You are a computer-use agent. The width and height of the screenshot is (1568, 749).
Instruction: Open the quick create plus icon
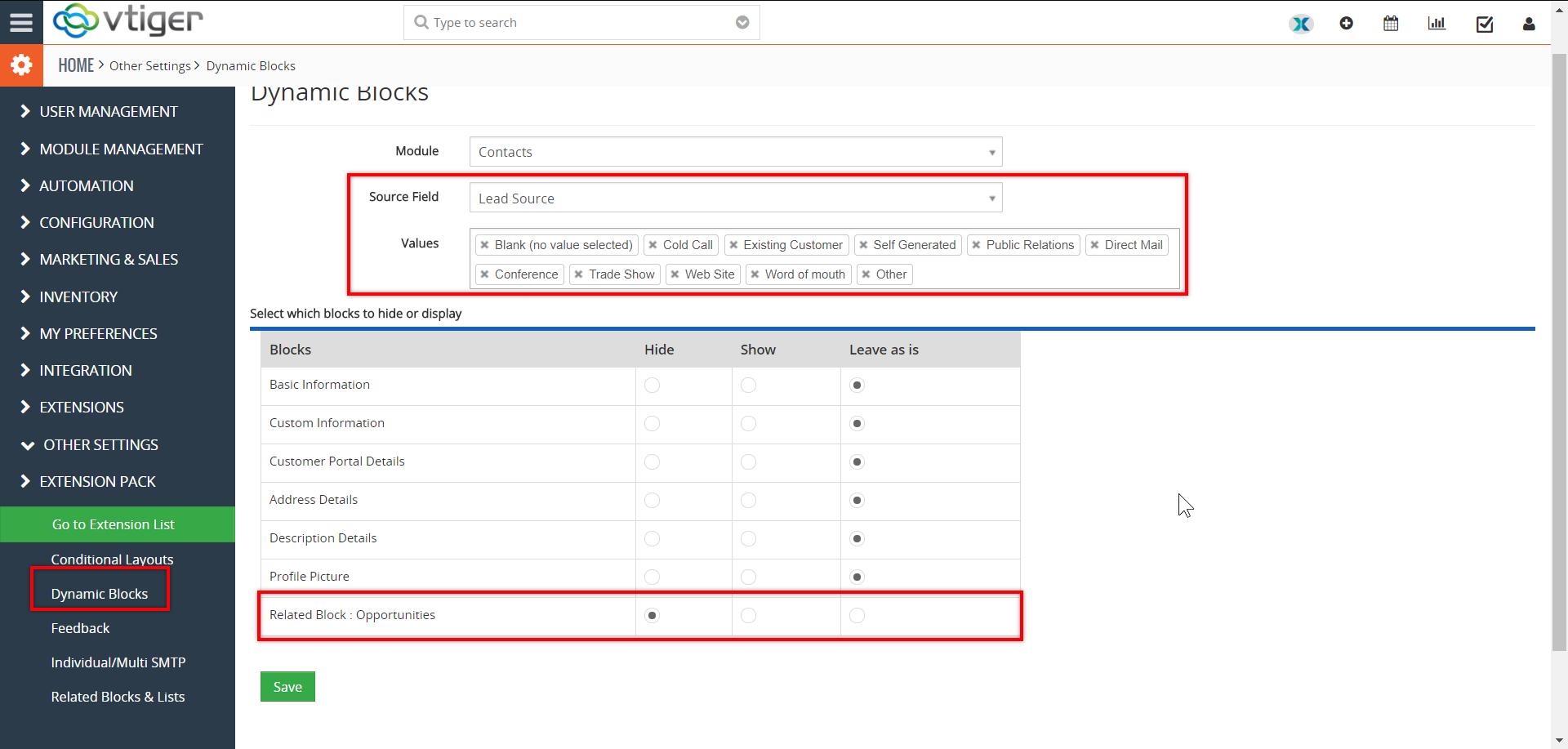(x=1347, y=24)
